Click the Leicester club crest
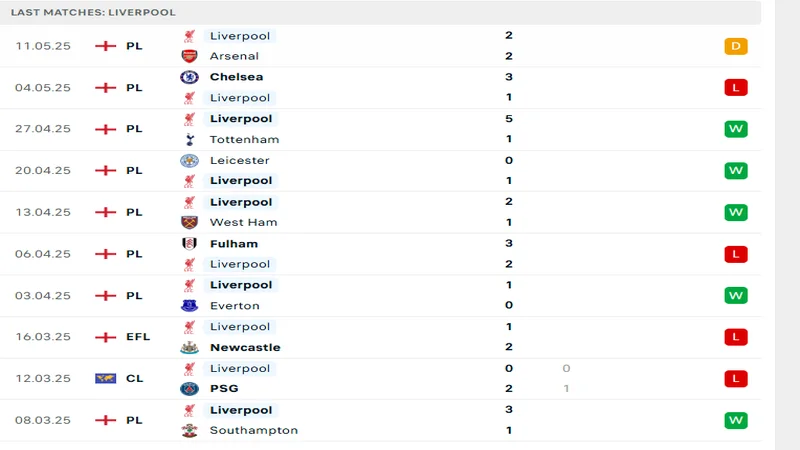Viewport: 800px width, 450px height. coord(189,160)
